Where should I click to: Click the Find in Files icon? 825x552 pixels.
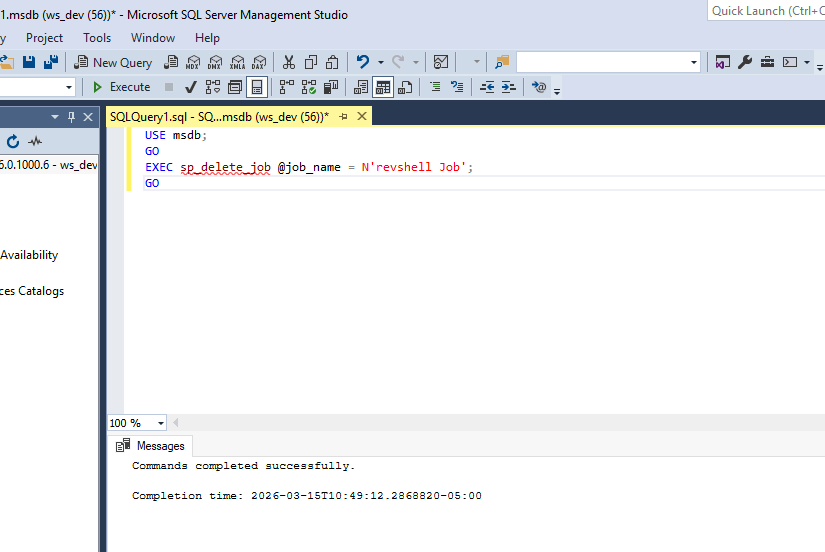[502, 62]
